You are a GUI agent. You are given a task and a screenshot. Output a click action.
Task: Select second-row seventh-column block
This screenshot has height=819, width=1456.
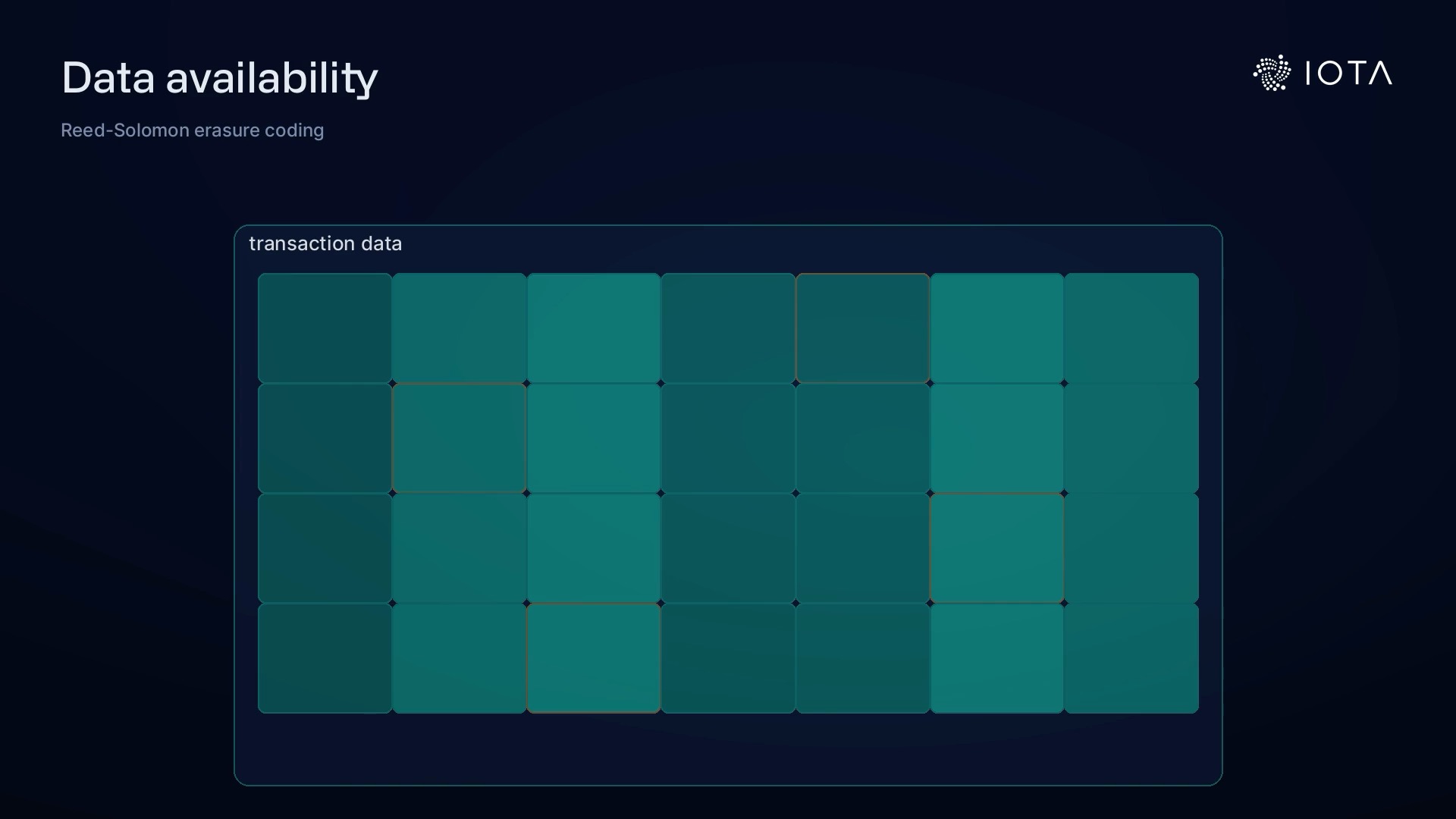[x=1131, y=438]
